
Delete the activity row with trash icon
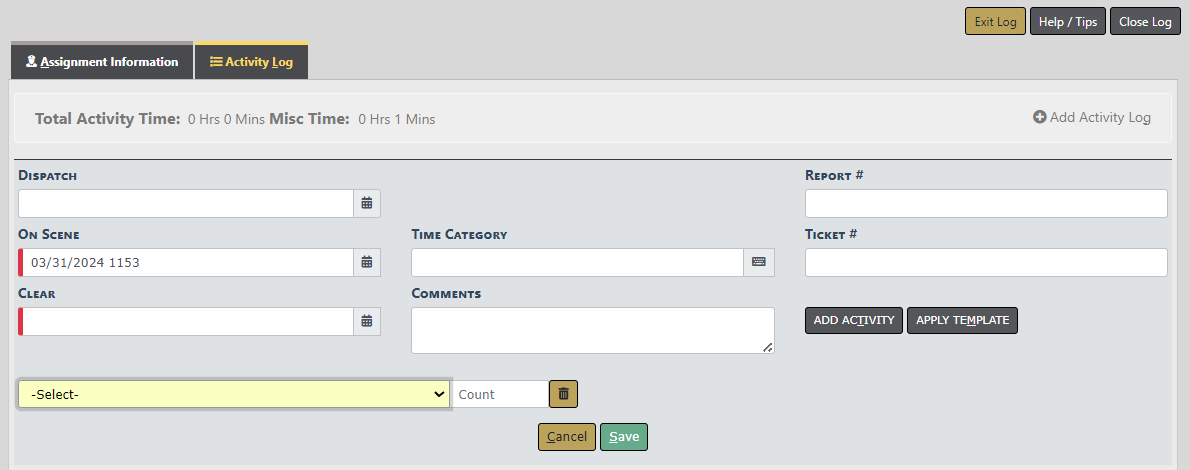tap(564, 394)
